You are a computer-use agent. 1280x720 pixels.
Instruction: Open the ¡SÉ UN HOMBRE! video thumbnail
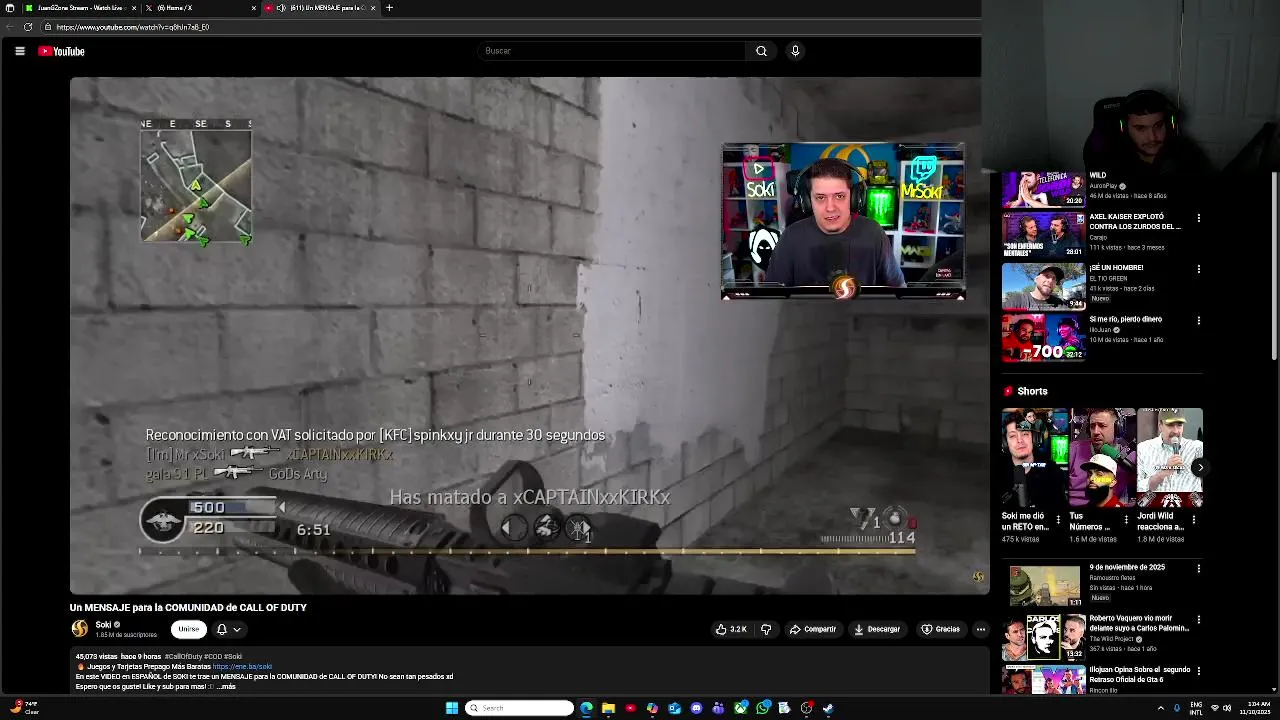(1043, 286)
